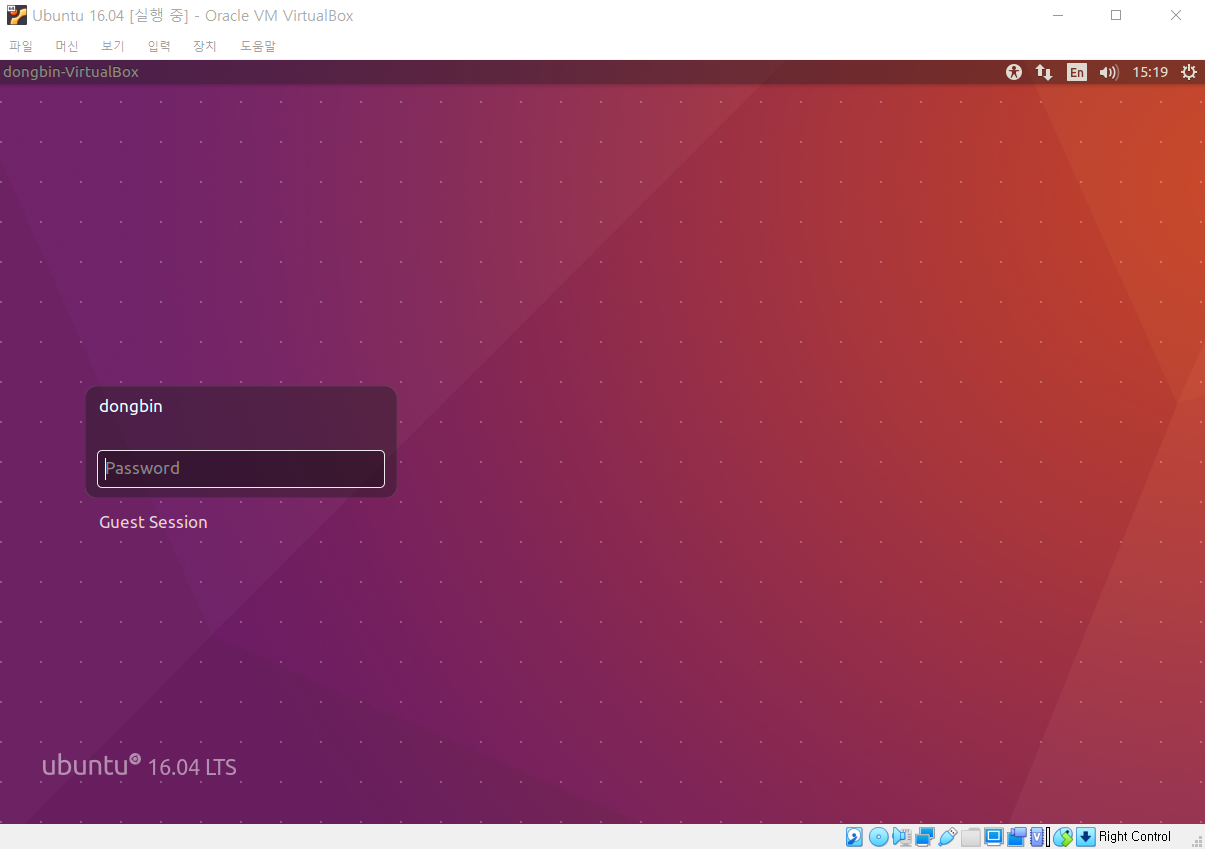This screenshot has height=849, width=1205.
Task: Maximize the VirtualBox window
Action: click(1116, 15)
